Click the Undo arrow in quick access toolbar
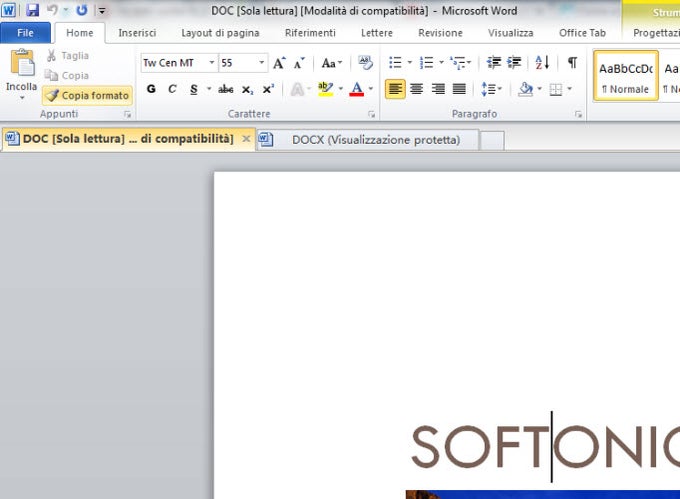 pyautogui.click(x=52, y=10)
